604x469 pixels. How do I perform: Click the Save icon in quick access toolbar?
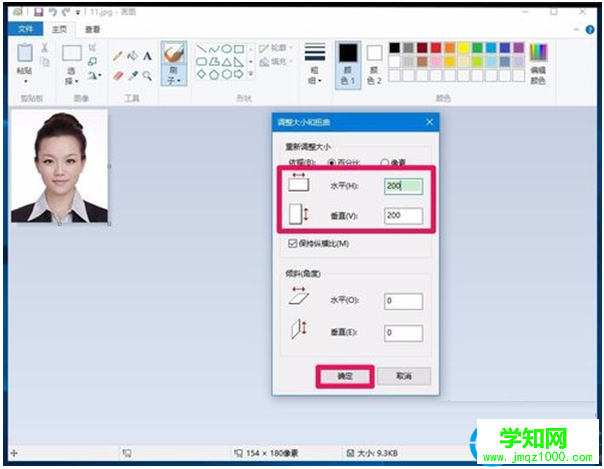click(39, 12)
